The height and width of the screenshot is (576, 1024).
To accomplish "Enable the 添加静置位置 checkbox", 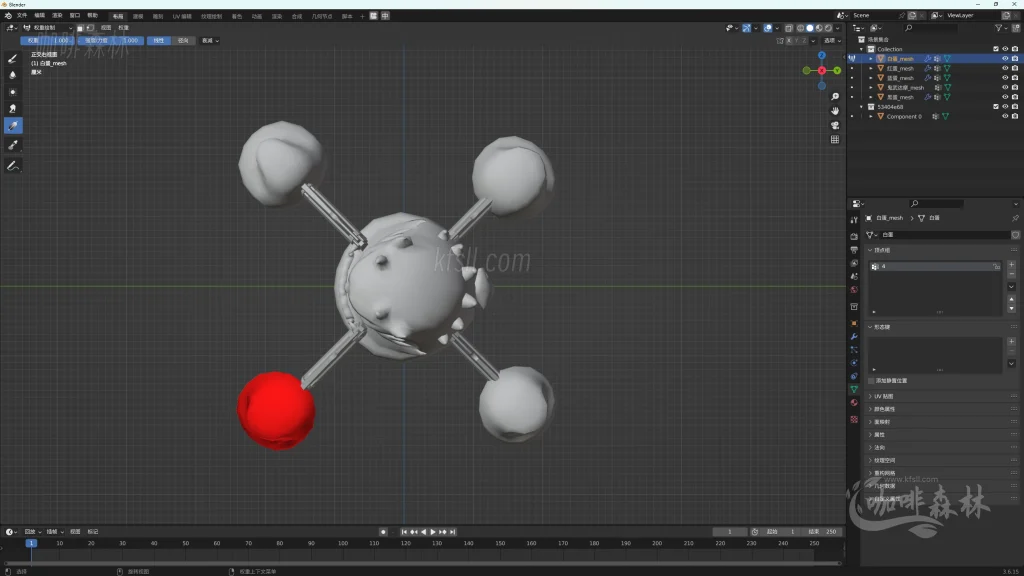I will pyautogui.click(x=871, y=381).
